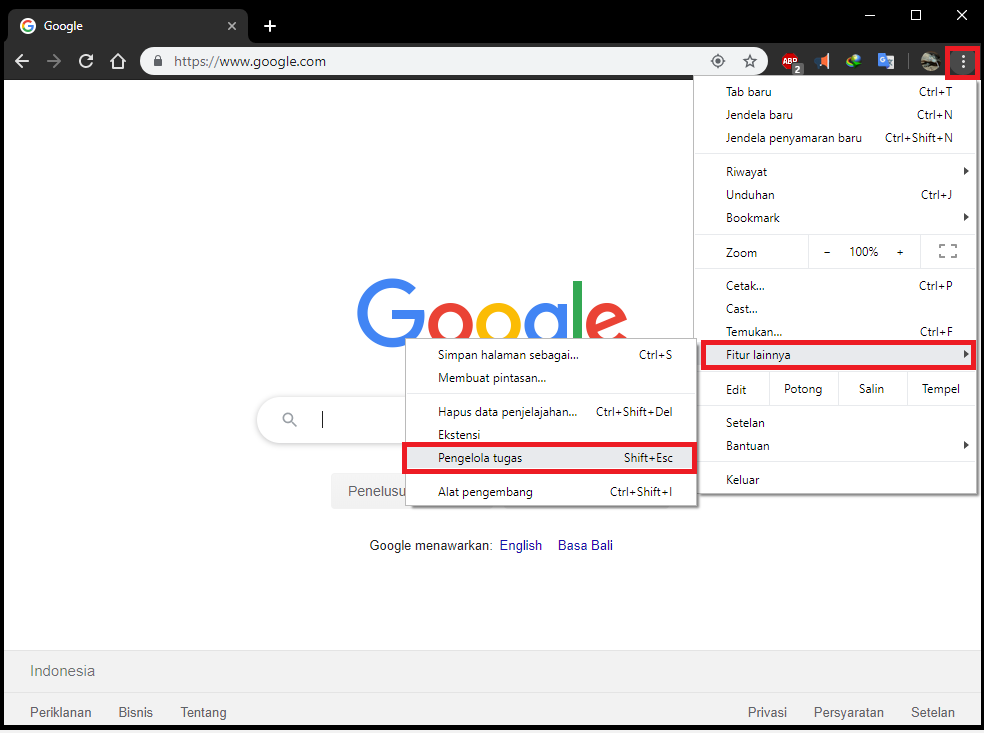Image resolution: width=984 pixels, height=733 pixels.
Task: Increase zoom with plus button
Action: click(900, 252)
